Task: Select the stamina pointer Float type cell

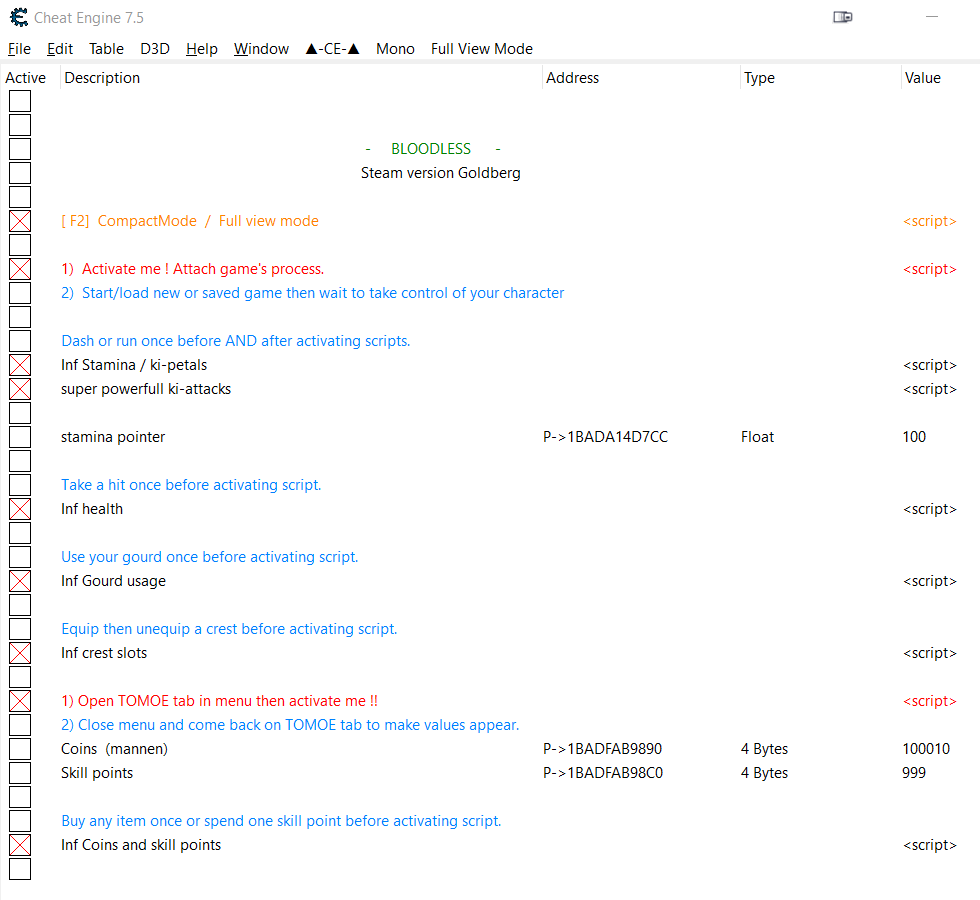Action: [x=757, y=437]
